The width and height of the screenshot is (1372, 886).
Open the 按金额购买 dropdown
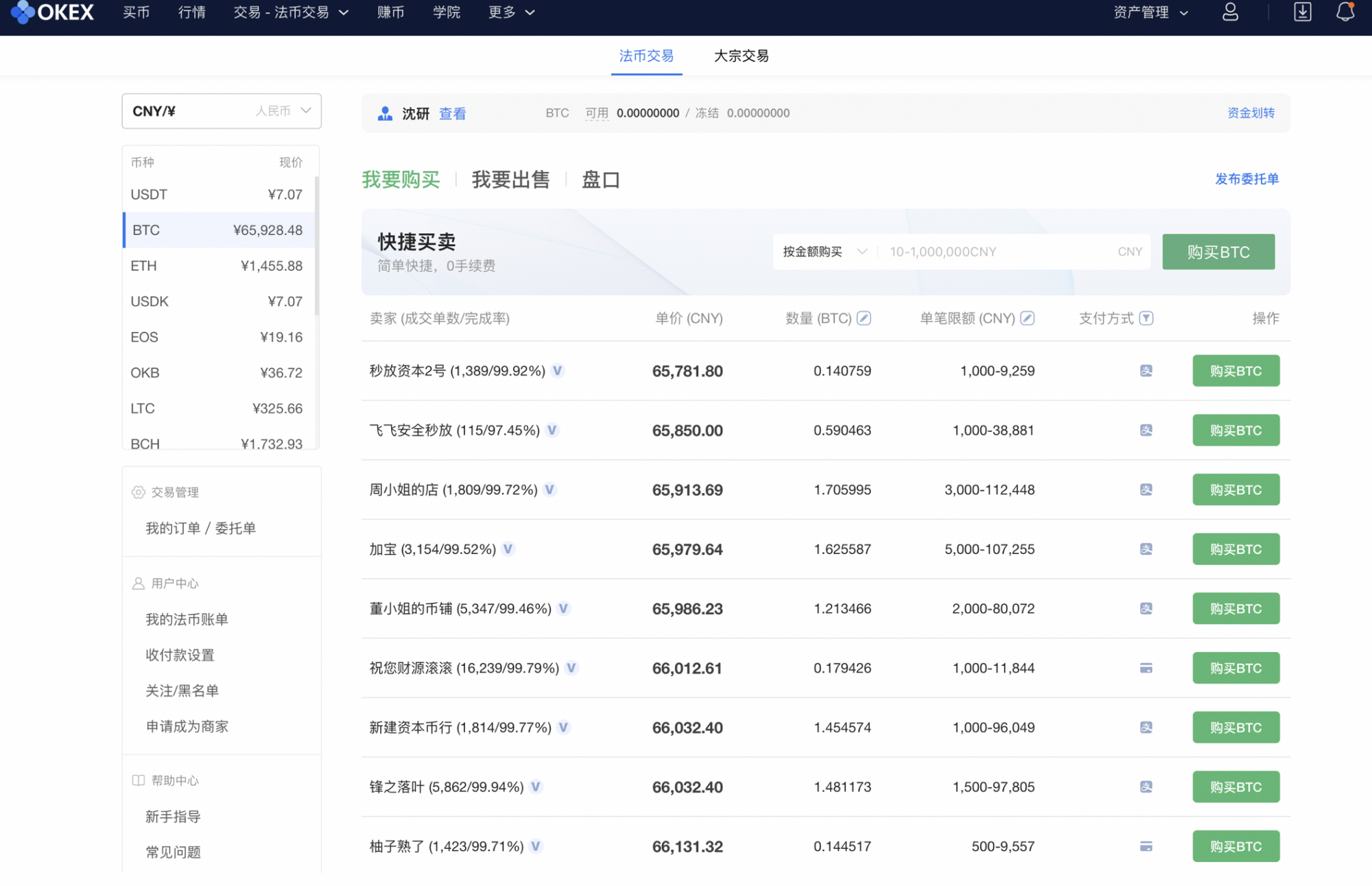(x=825, y=252)
